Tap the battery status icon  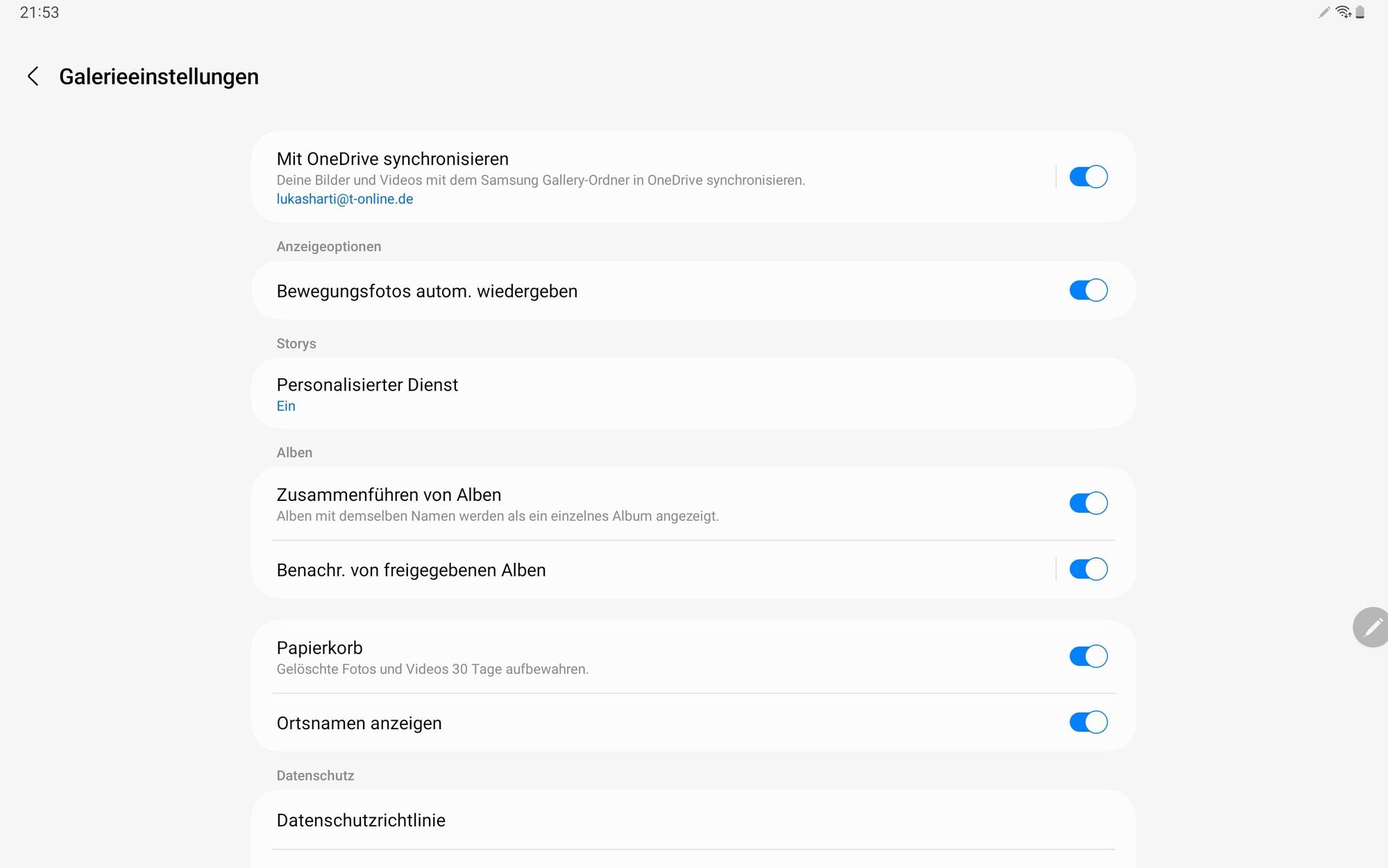point(1360,12)
